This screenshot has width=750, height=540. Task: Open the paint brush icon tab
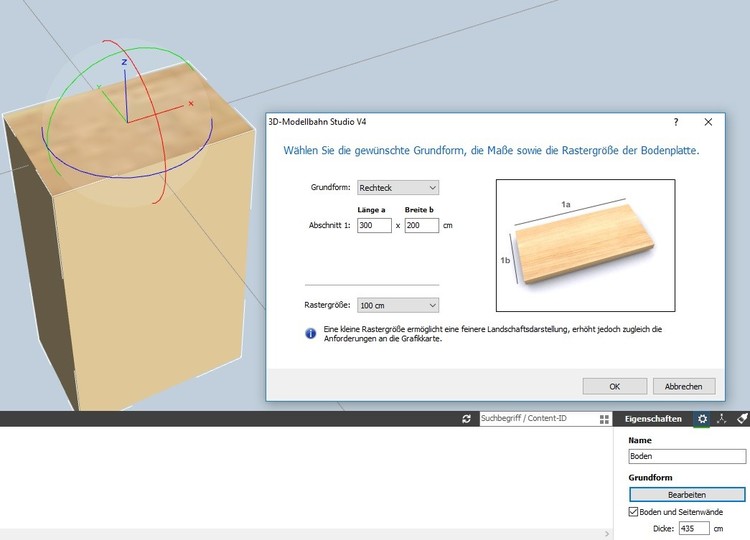pos(742,419)
